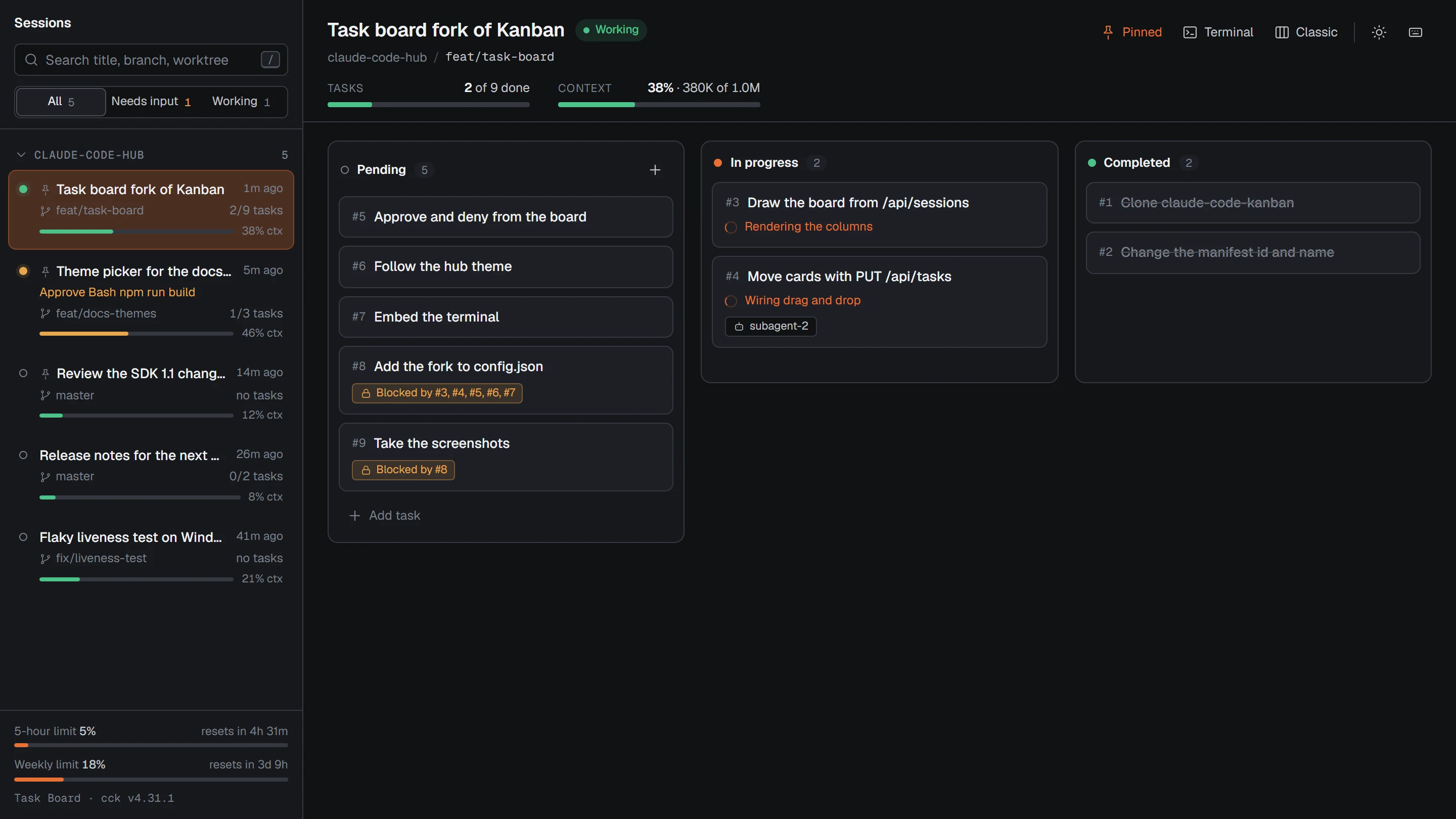Viewport: 1456px width, 819px height.
Task: Open the Task board fork of Kanban session
Action: click(x=151, y=210)
